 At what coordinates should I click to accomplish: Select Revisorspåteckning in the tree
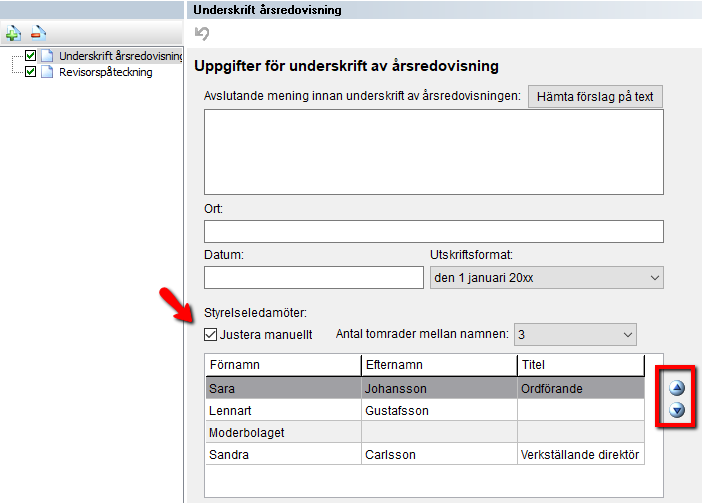pyautogui.click(x=105, y=72)
